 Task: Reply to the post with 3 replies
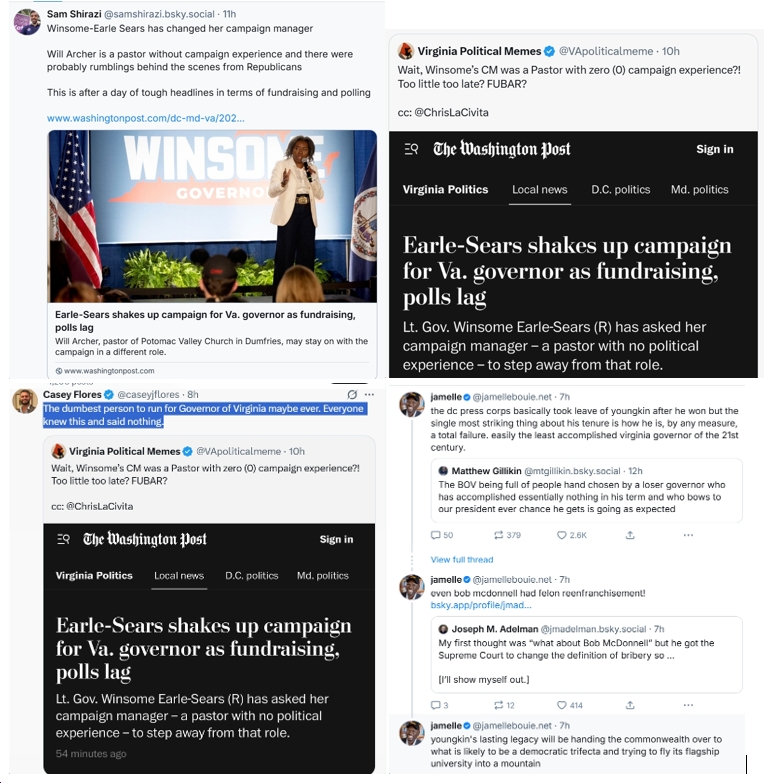point(435,705)
